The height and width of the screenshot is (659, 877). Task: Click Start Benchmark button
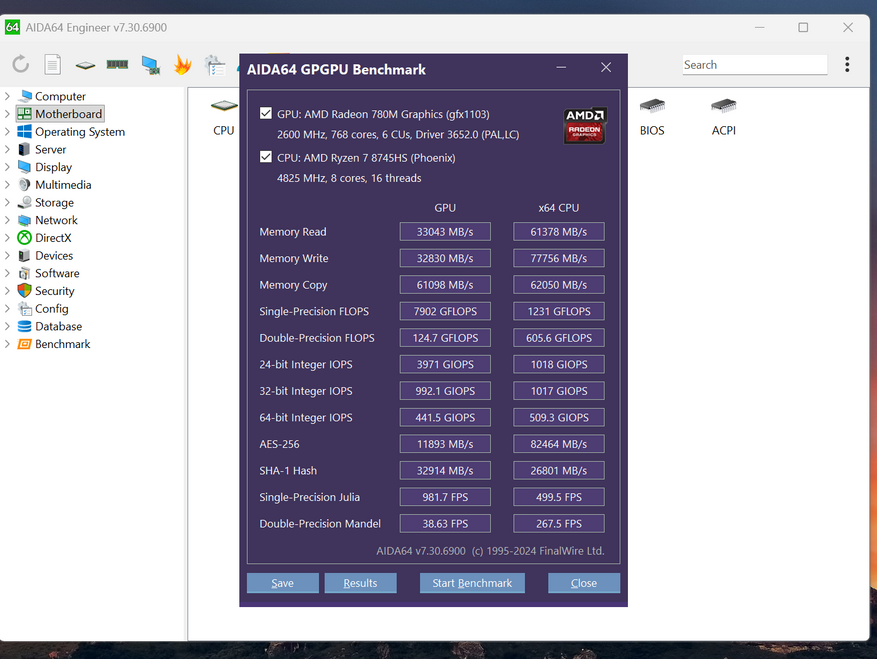472,583
